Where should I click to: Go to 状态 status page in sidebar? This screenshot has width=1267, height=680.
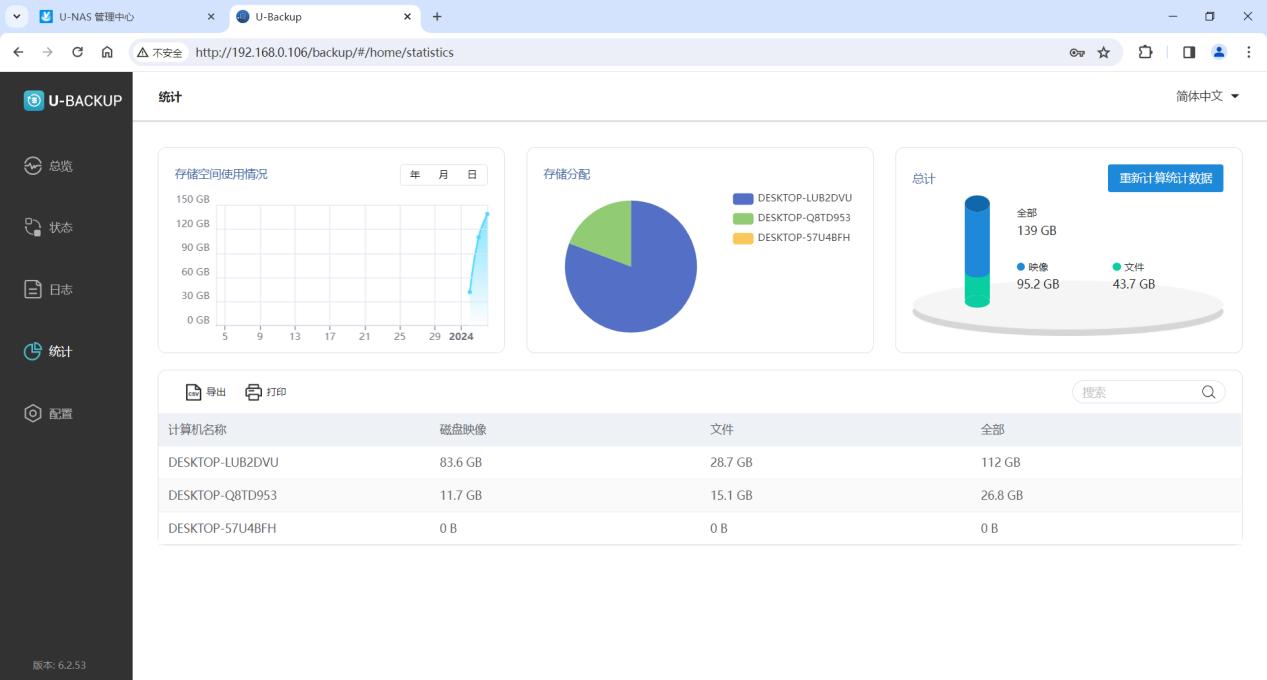pyautogui.click(x=33, y=228)
